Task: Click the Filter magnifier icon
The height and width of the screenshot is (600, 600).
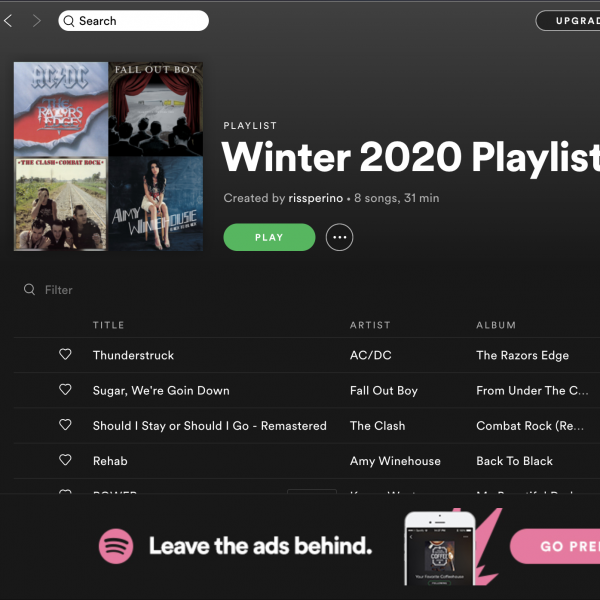Action: click(x=29, y=290)
